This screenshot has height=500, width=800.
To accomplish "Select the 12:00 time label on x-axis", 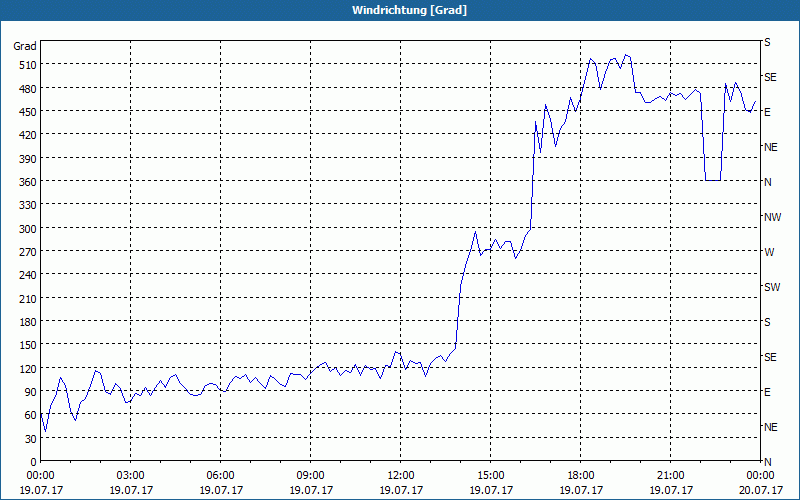I will [x=401, y=476].
